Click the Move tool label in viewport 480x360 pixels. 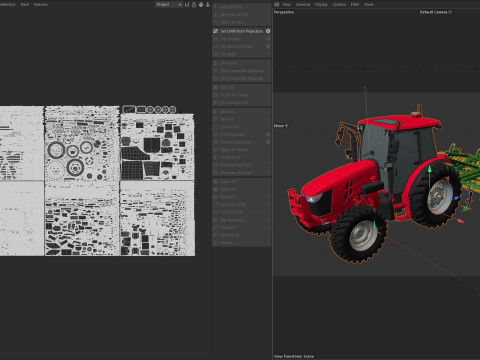pos(279,126)
